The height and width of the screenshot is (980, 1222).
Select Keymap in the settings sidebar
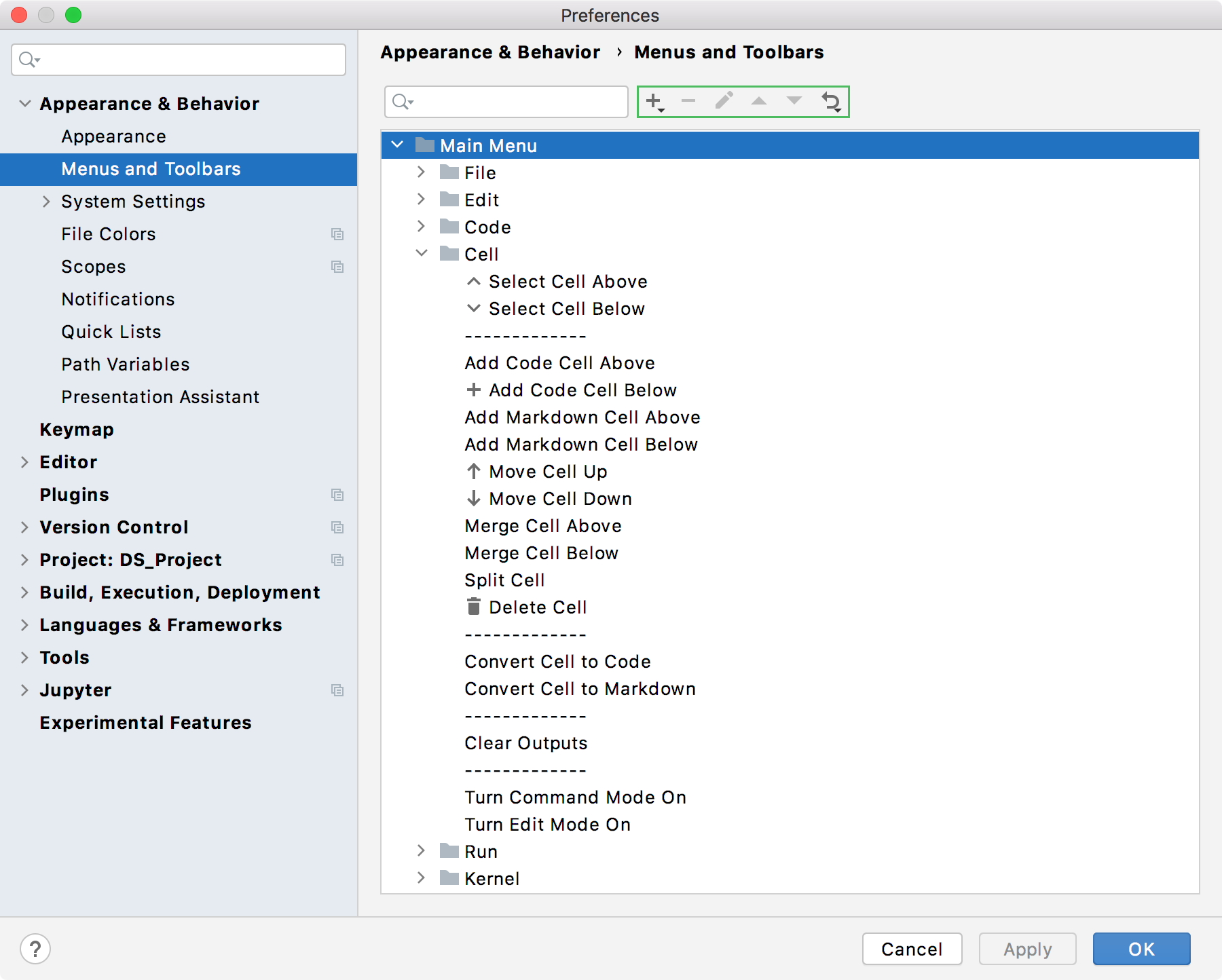point(76,429)
